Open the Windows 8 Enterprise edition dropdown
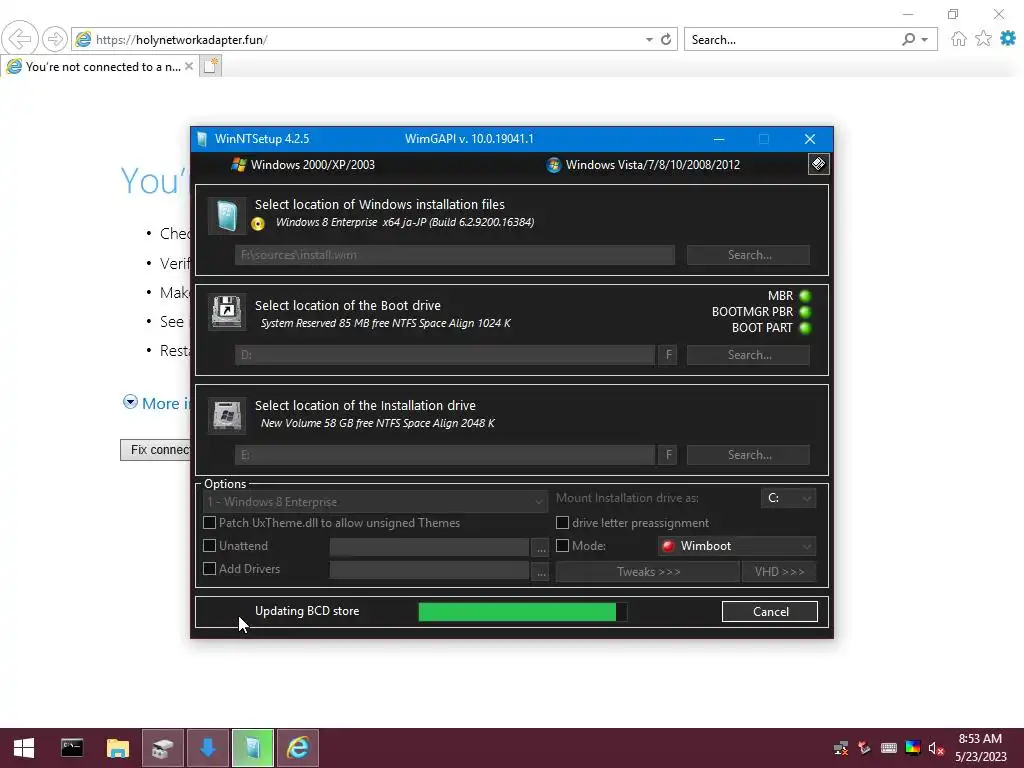The height and width of the screenshot is (768, 1024). pos(375,502)
